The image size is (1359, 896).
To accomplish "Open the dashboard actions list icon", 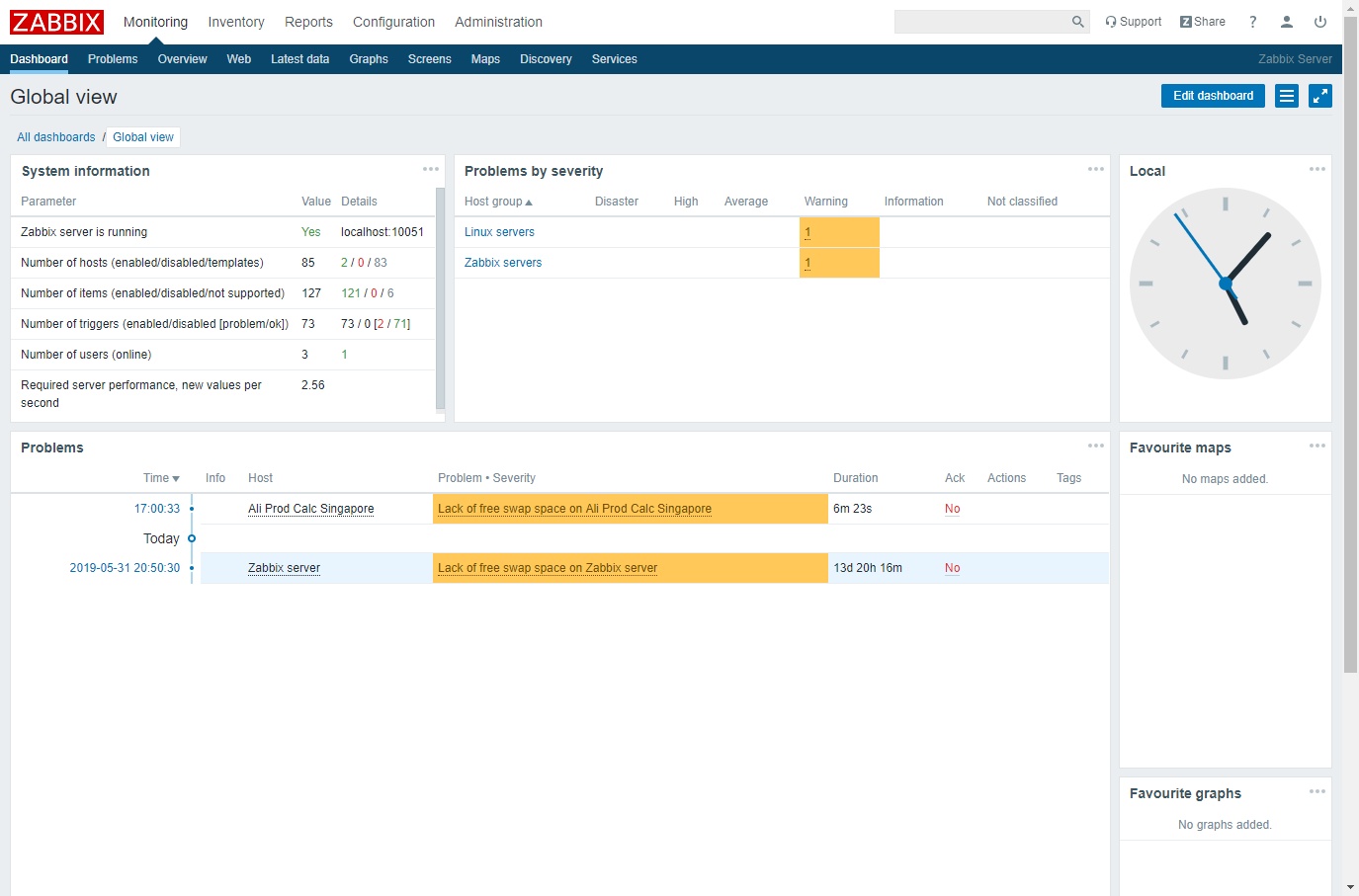I will pyautogui.click(x=1287, y=96).
